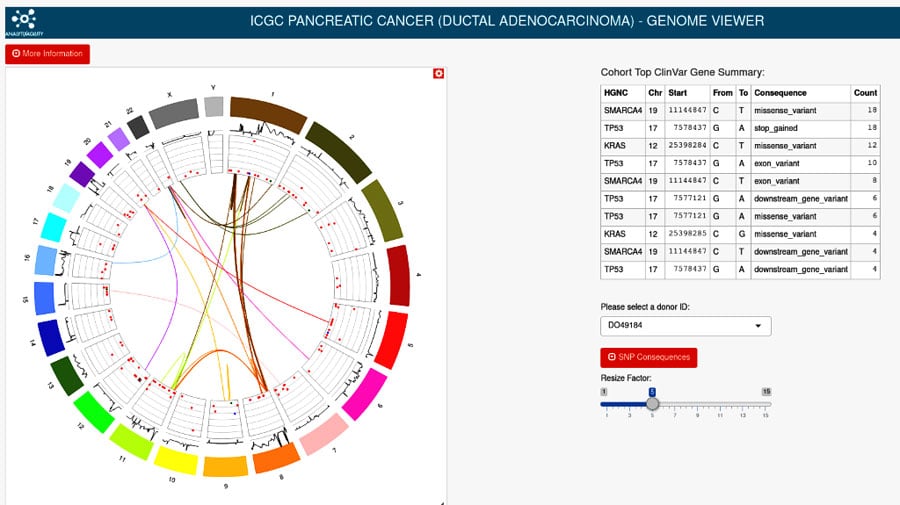Select the TP53 stop_gained table row

coord(740,128)
